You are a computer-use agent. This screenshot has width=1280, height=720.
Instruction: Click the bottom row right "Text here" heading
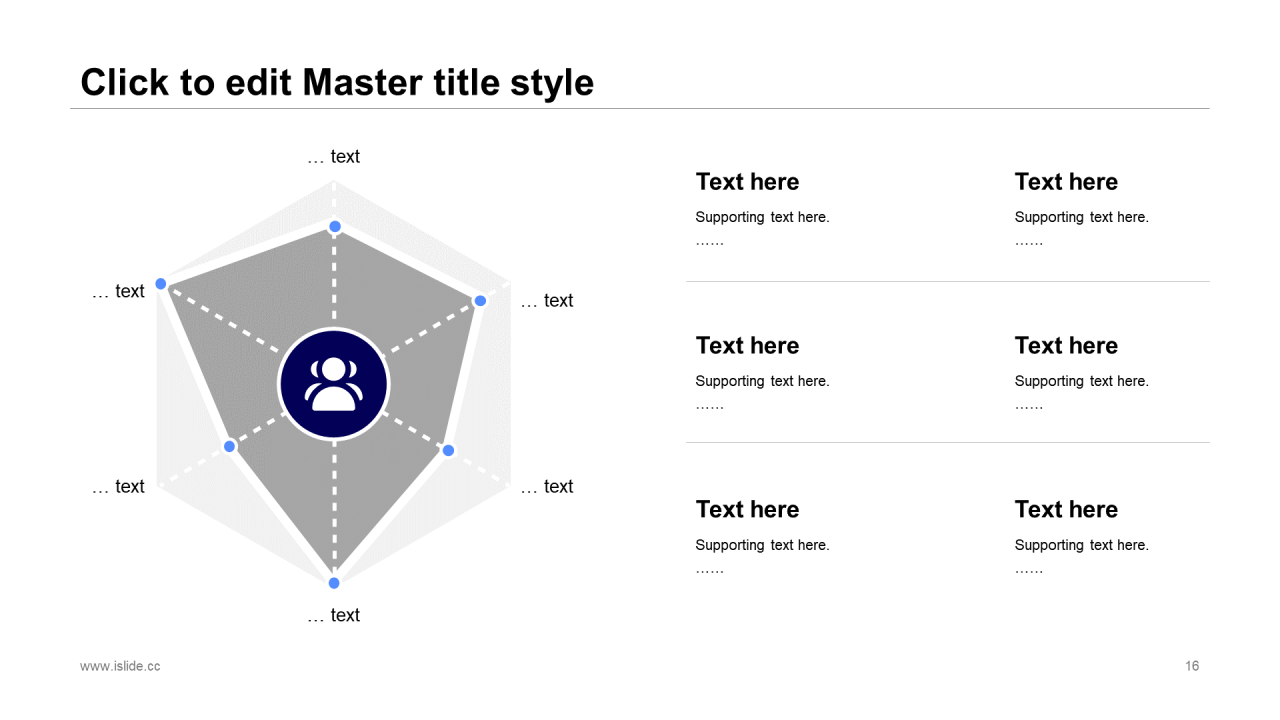click(x=1066, y=510)
